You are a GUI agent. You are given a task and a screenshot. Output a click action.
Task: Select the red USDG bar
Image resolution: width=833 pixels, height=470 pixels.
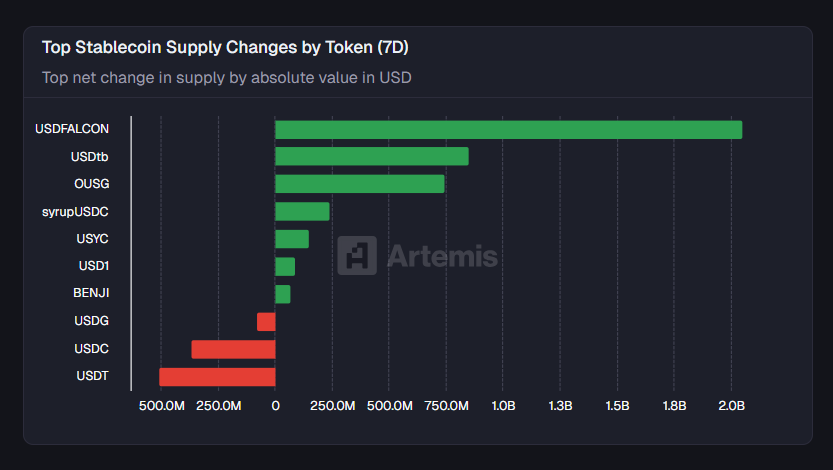click(266, 321)
